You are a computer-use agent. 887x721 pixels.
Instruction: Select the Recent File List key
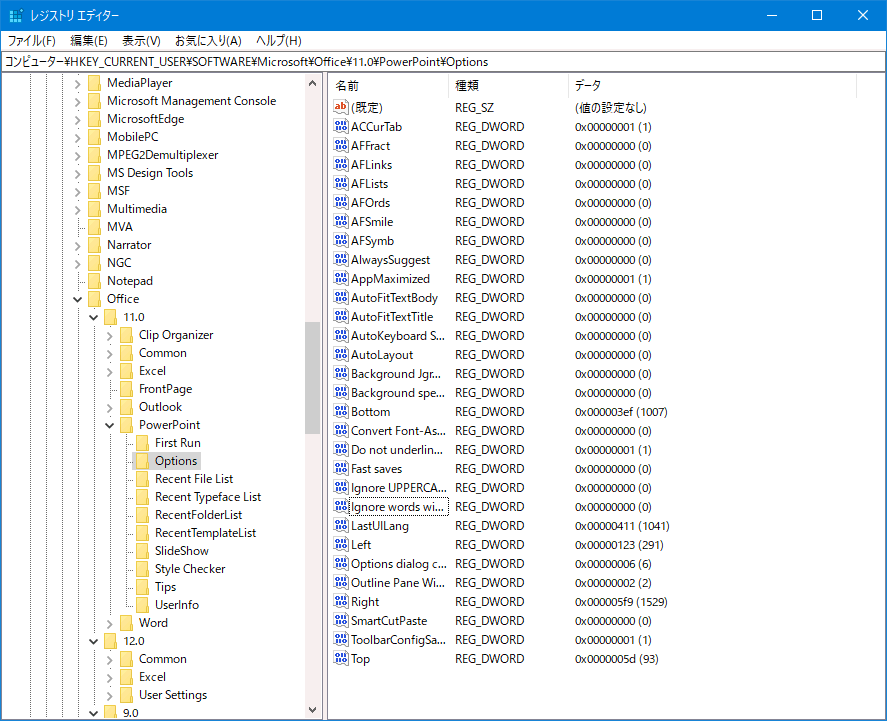[x=194, y=479]
